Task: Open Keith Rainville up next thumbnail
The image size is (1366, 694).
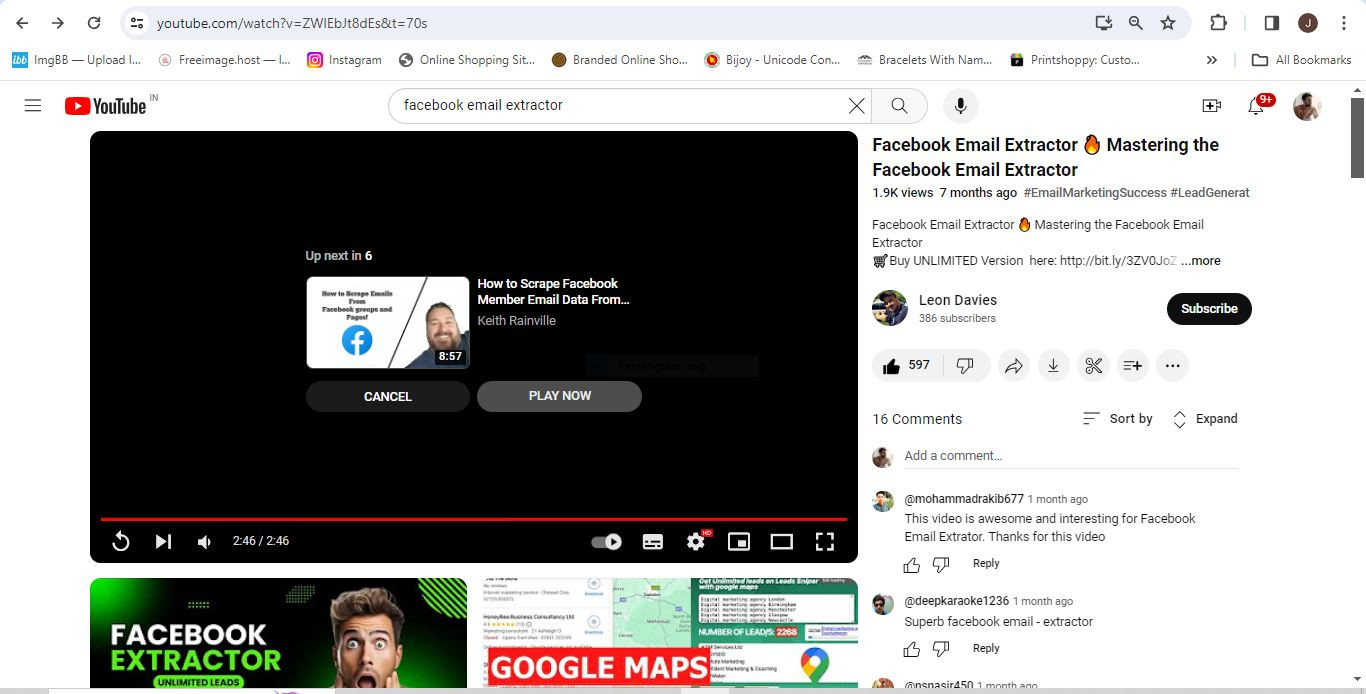Action: pyautogui.click(x=388, y=322)
